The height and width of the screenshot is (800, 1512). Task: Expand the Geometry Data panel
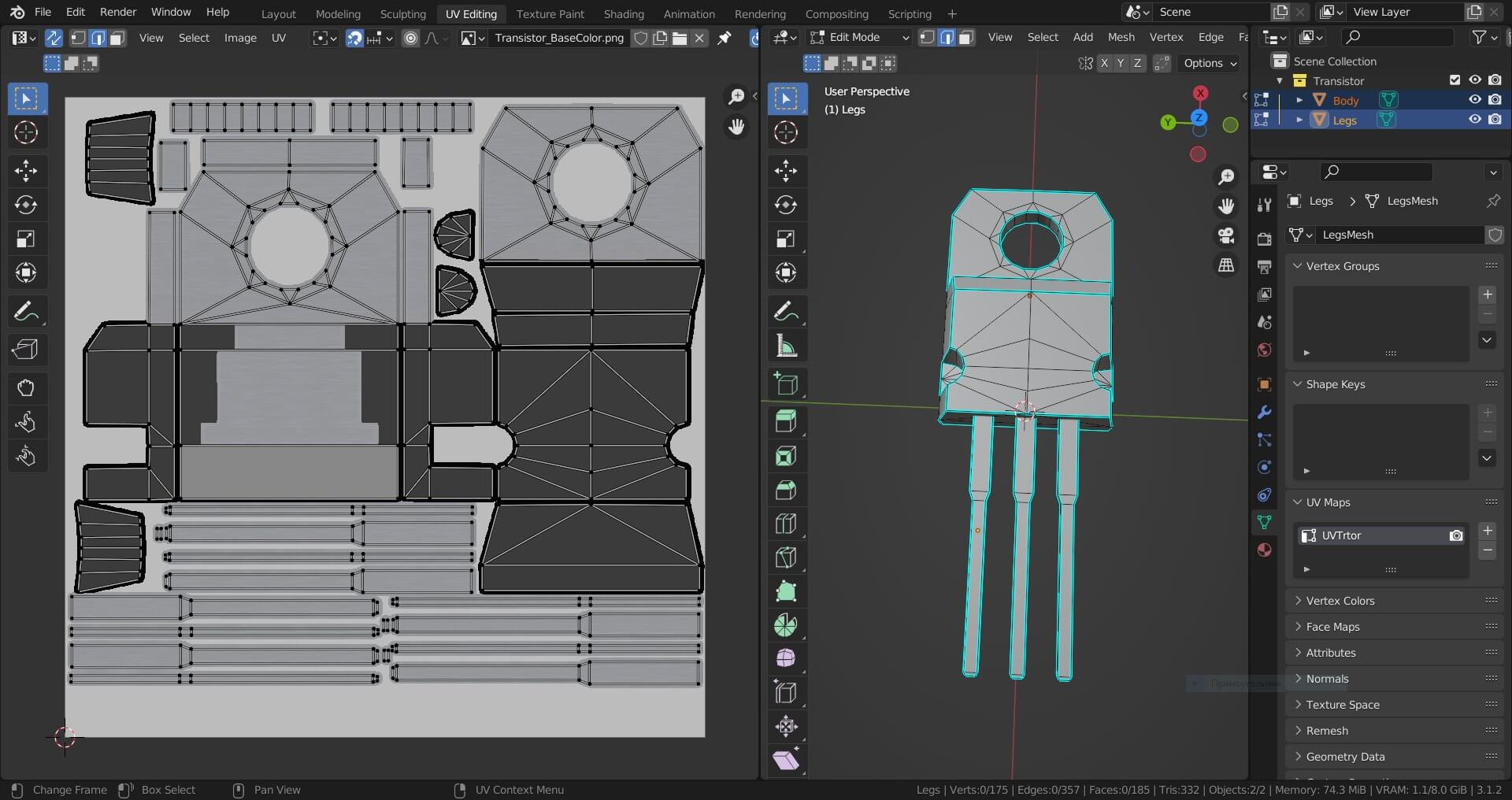[x=1345, y=757]
